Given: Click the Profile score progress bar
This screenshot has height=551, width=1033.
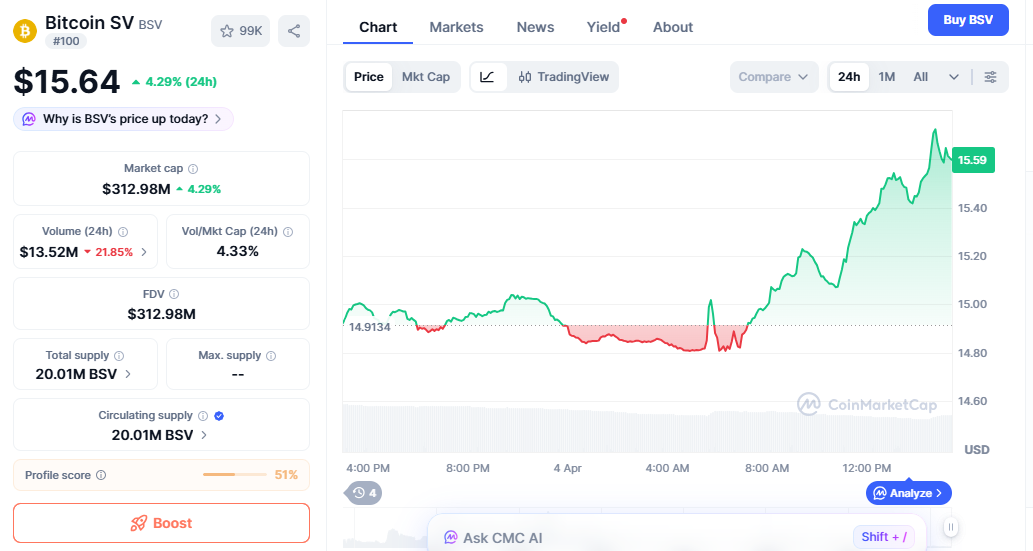Looking at the screenshot, I should tap(235, 475).
